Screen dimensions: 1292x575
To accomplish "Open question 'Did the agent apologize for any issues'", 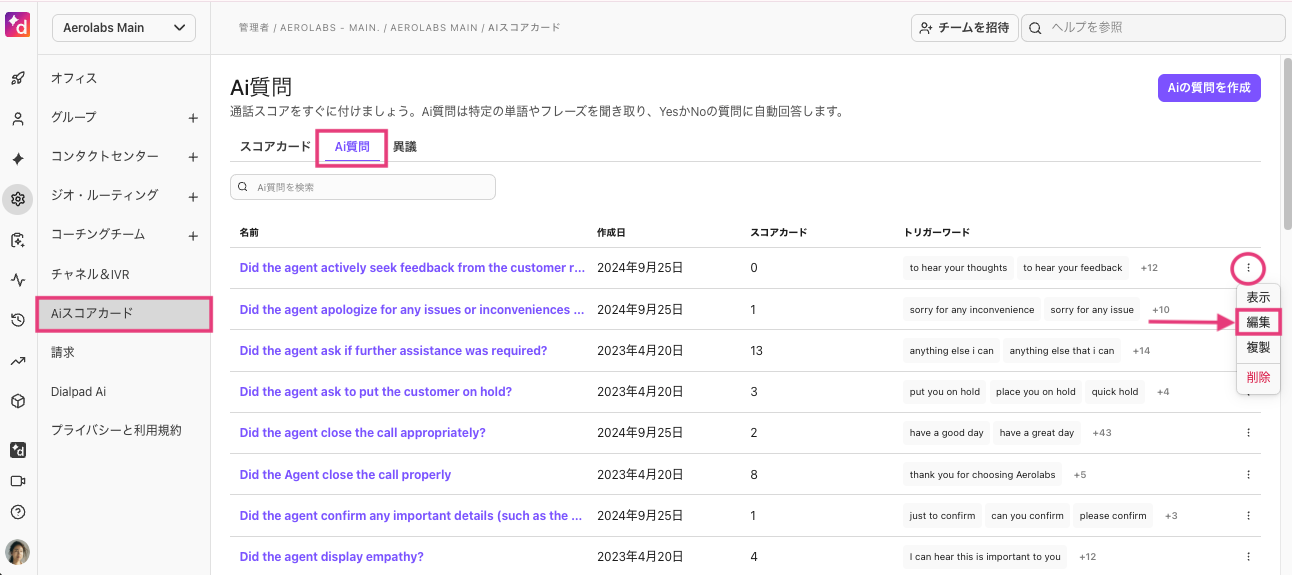I will (412, 310).
